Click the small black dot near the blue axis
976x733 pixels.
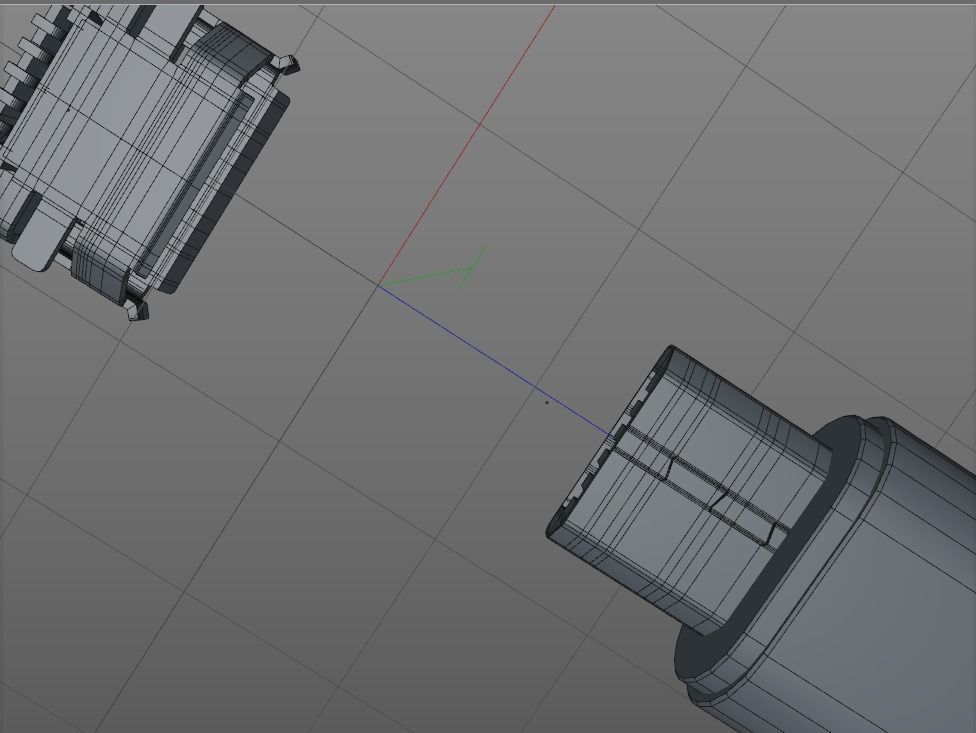[x=547, y=403]
